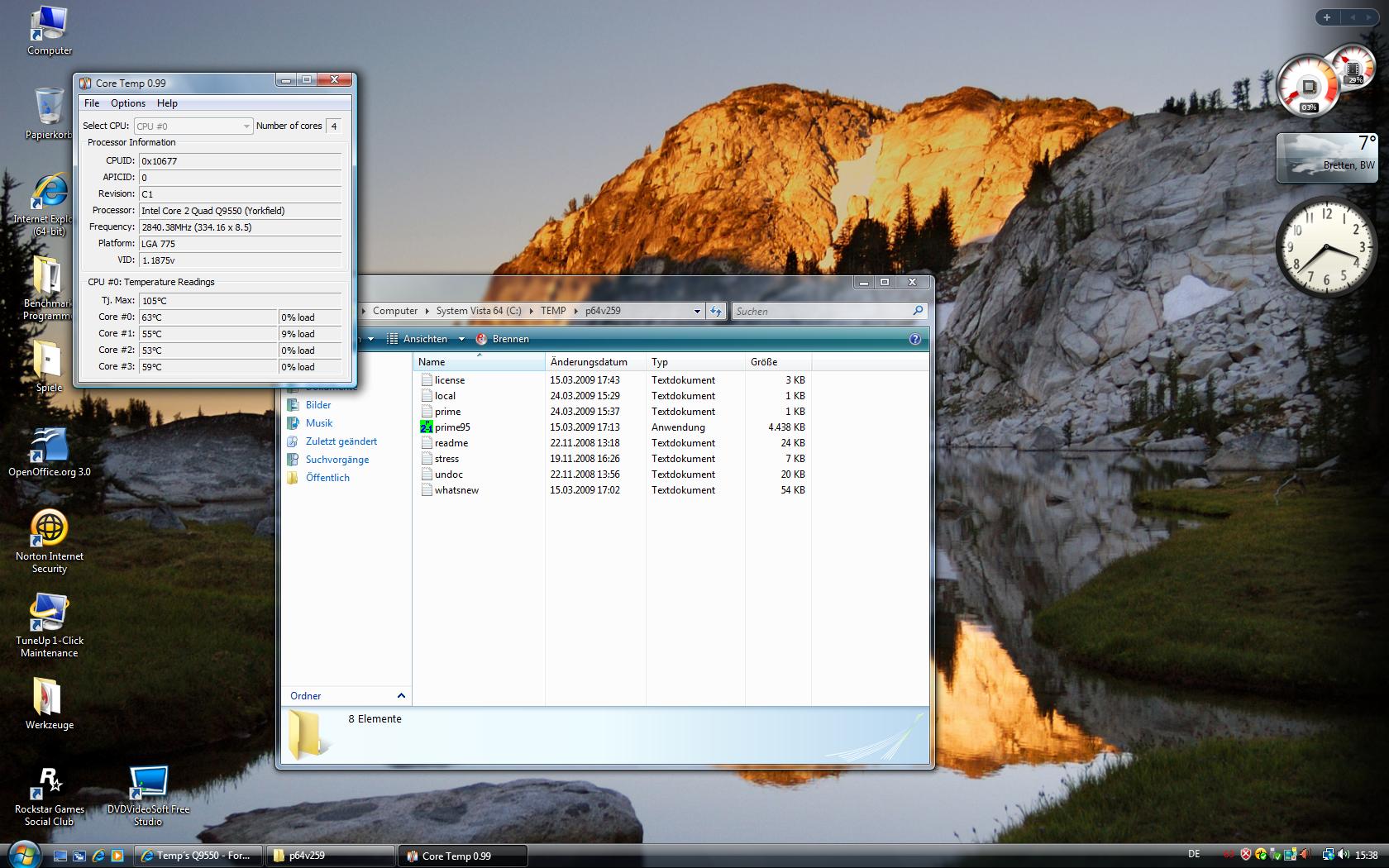Open the Benchmark Programme desktop folder
The height and width of the screenshot is (868, 1389).
pos(48,287)
